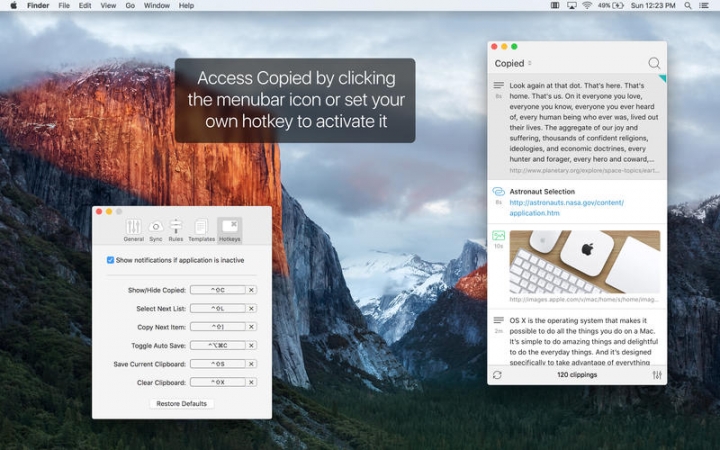Click the 120 clippings status text
Image resolution: width=720 pixels, height=450 pixels.
pos(577,375)
